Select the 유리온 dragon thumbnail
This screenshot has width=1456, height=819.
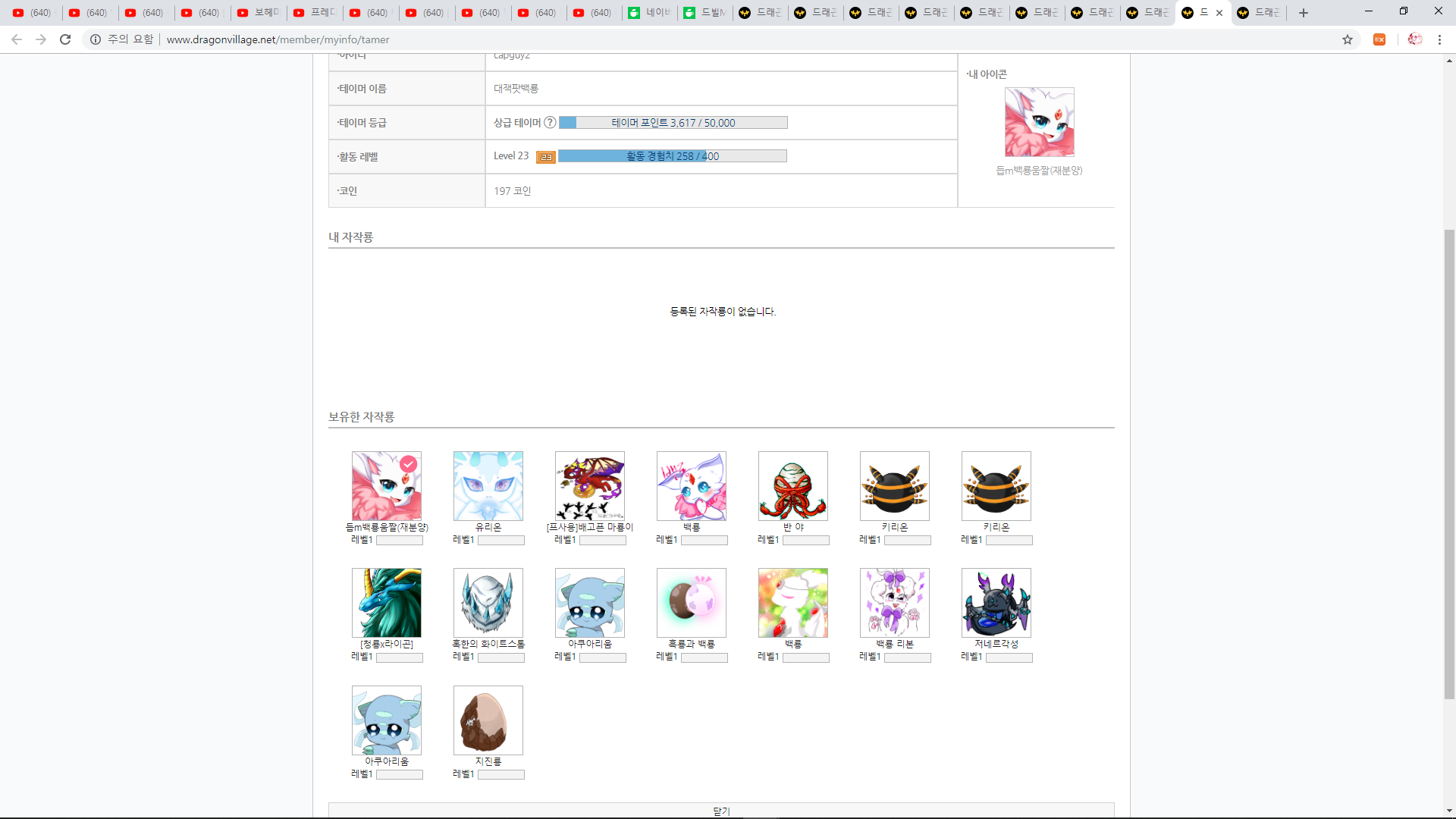pos(488,486)
